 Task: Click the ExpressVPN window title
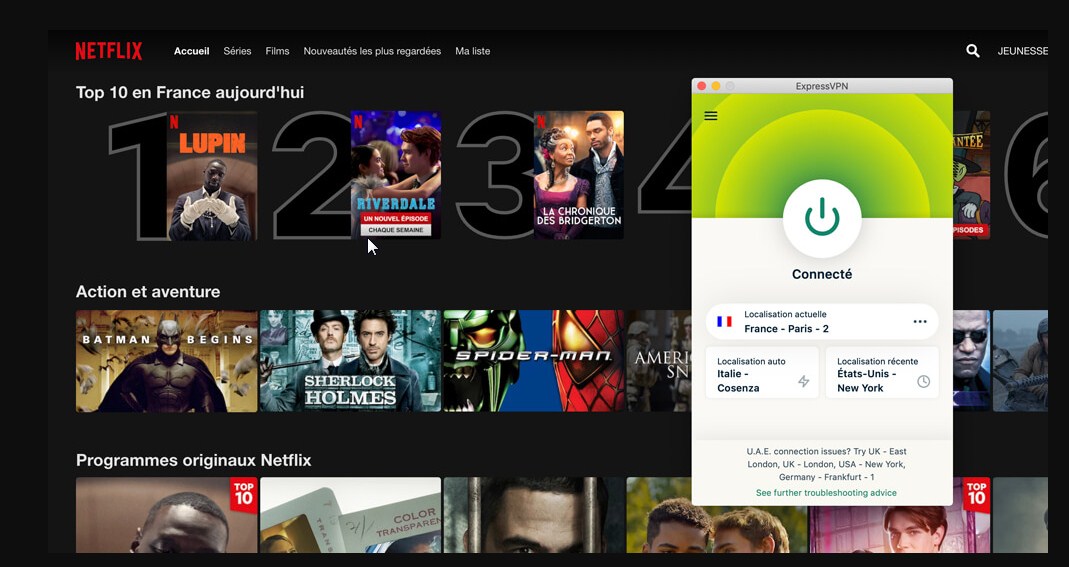point(822,87)
